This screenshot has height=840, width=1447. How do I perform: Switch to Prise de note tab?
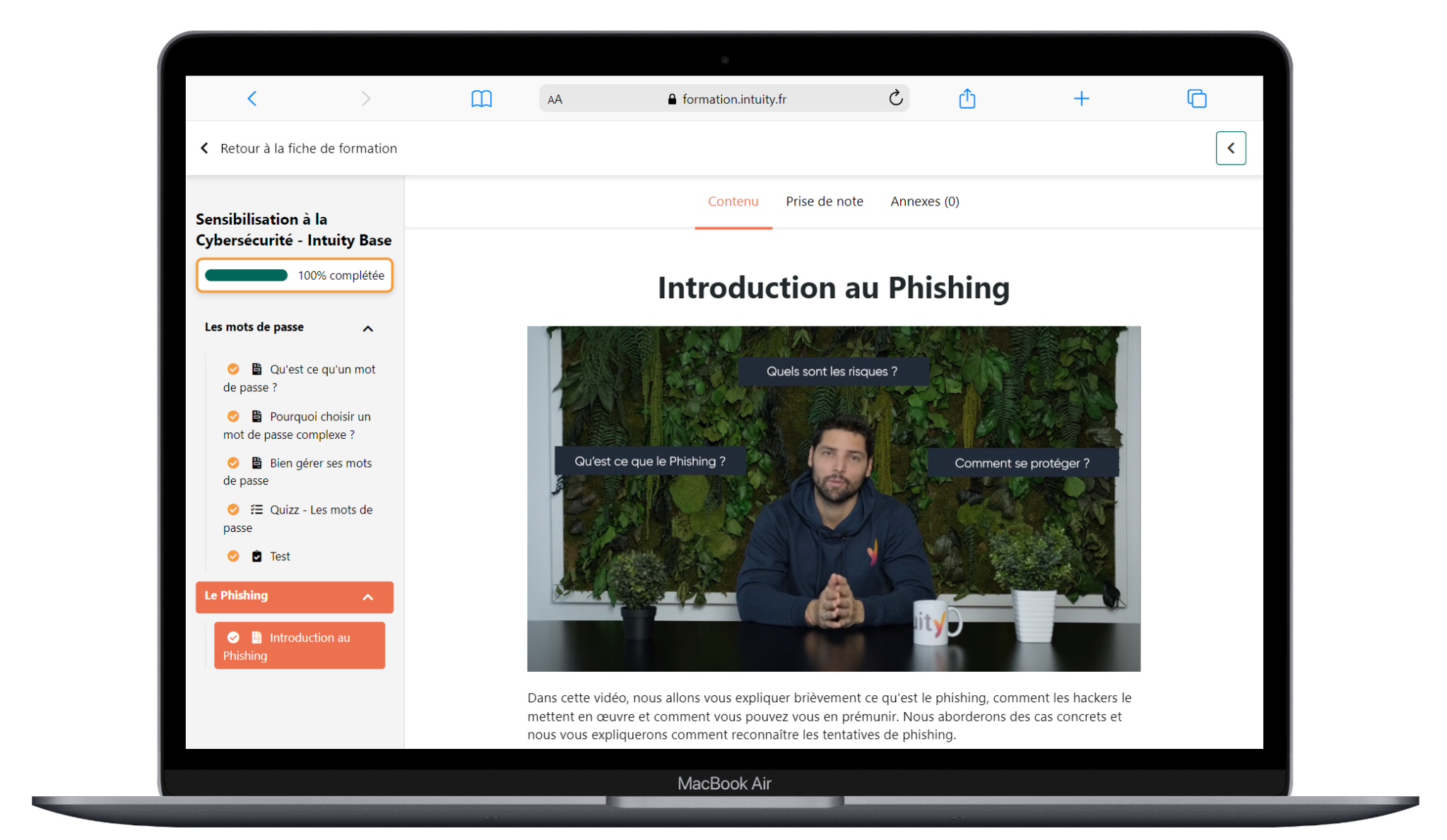point(824,201)
